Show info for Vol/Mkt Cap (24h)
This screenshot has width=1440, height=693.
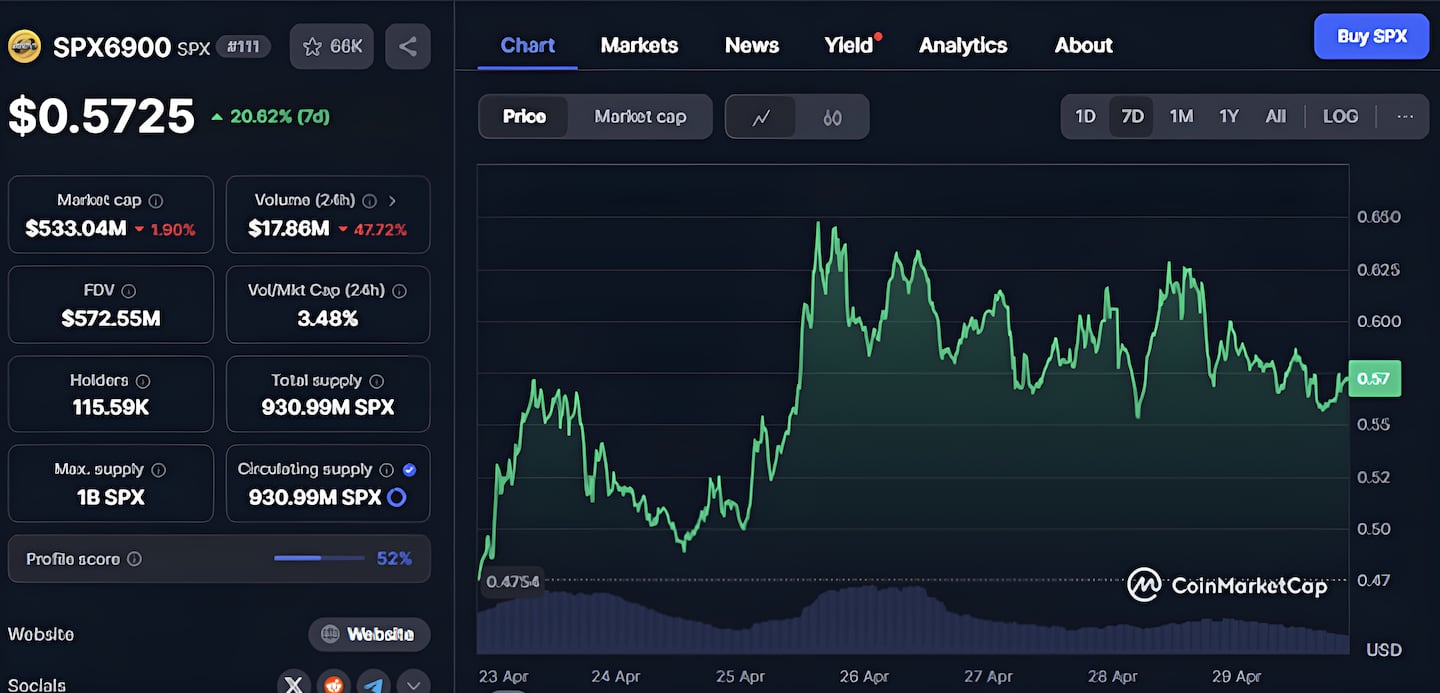pyautogui.click(x=399, y=291)
